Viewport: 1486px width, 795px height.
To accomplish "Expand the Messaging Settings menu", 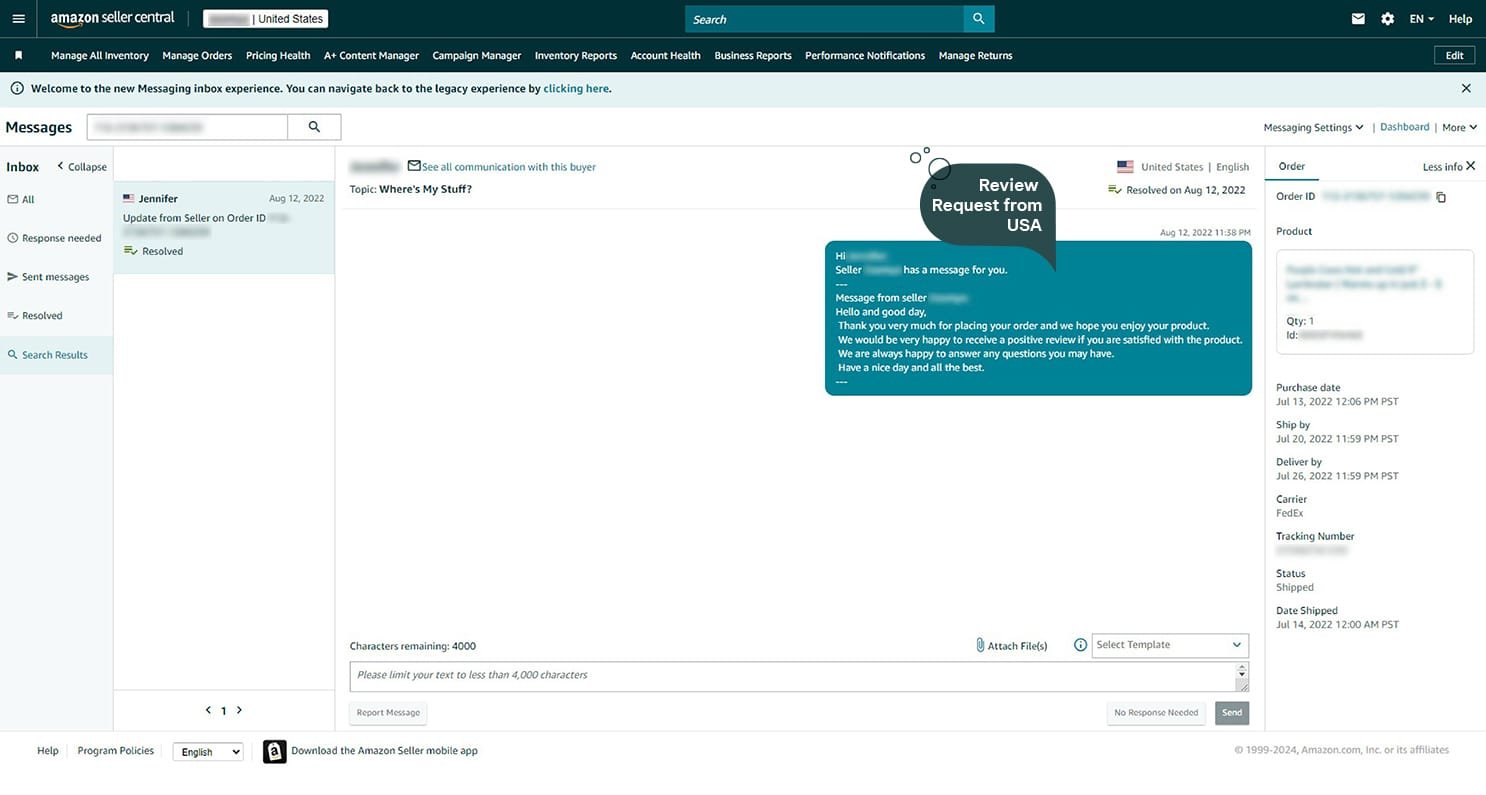I will tap(1312, 128).
